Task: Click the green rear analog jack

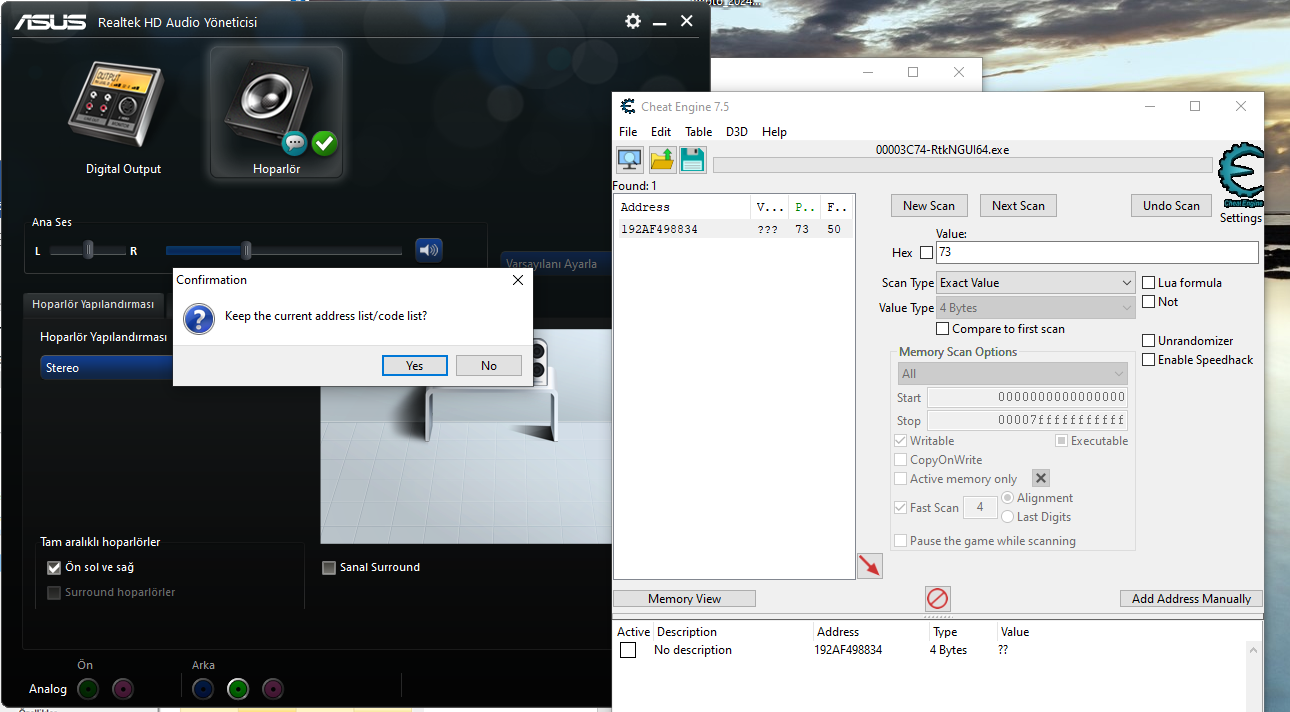Action: click(237, 688)
